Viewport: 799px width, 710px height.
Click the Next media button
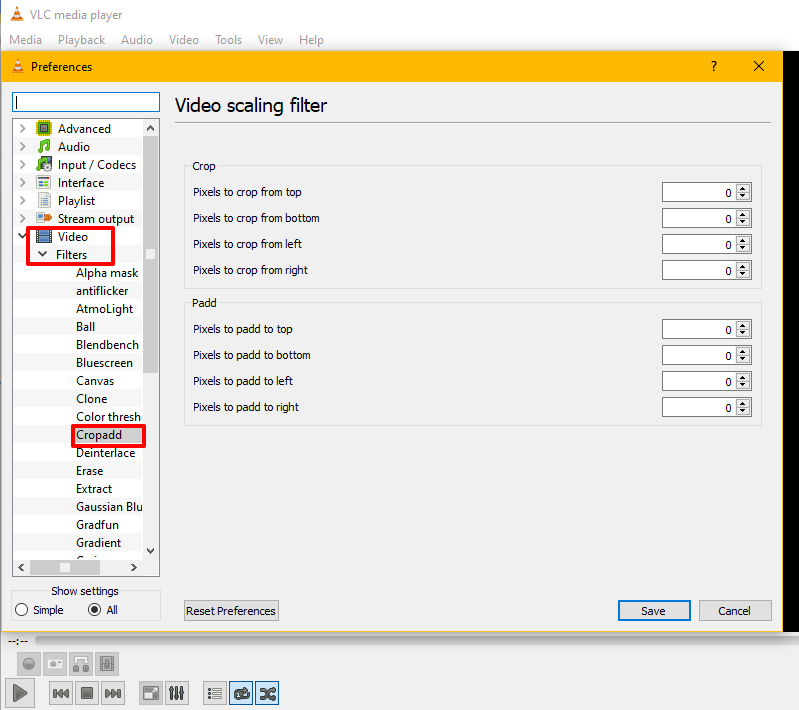click(x=113, y=693)
